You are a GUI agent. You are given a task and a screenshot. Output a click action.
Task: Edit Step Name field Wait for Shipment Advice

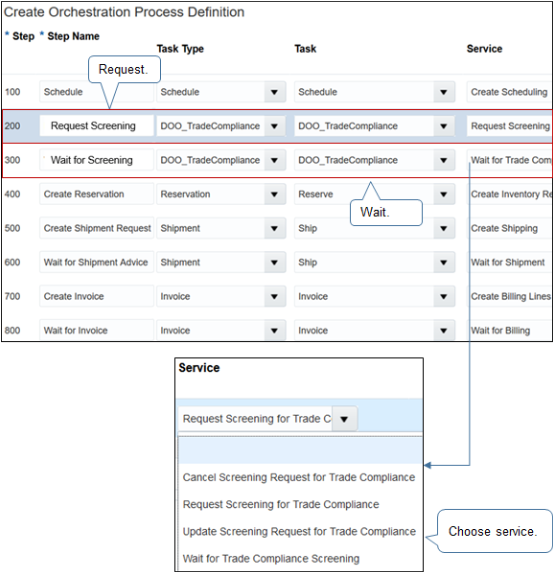click(x=96, y=262)
